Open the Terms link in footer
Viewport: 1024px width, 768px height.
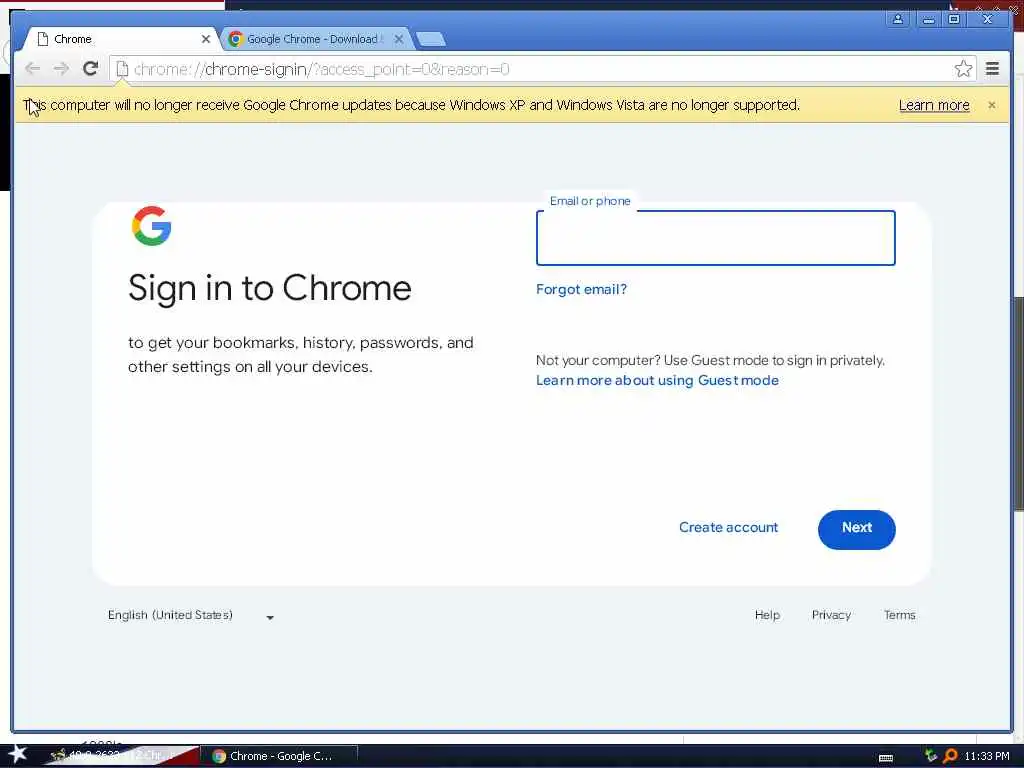pyautogui.click(x=899, y=615)
